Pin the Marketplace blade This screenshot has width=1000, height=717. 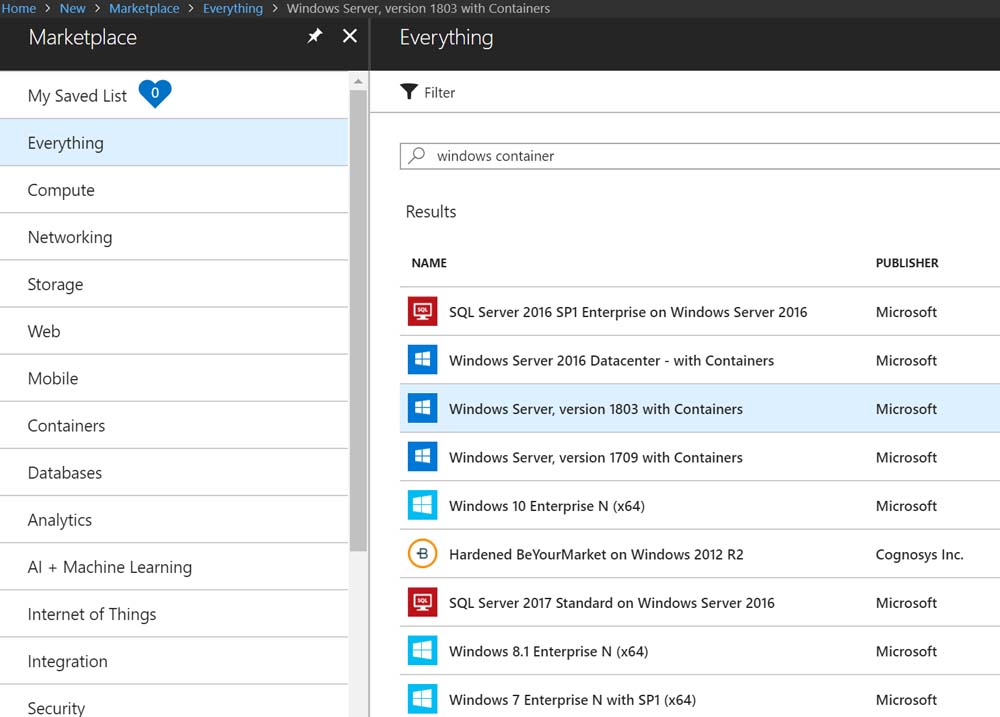315,36
